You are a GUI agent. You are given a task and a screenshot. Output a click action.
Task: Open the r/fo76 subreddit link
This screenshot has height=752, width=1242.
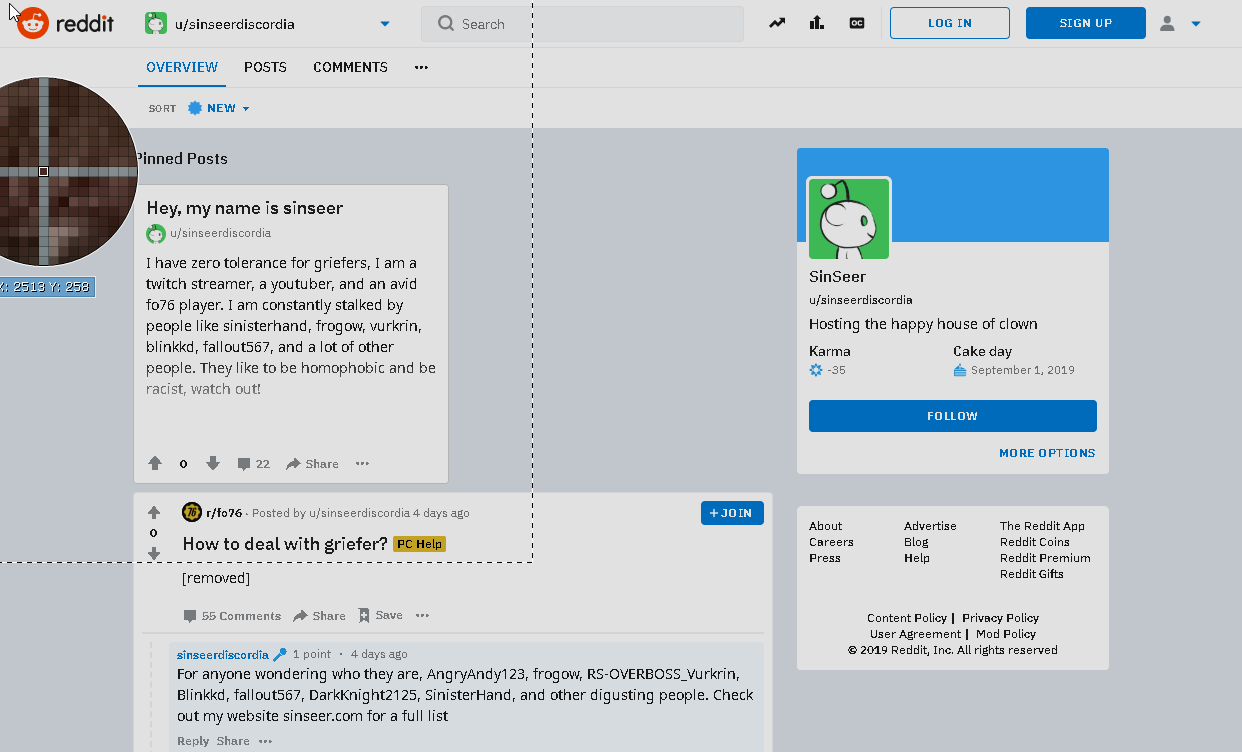pos(224,513)
